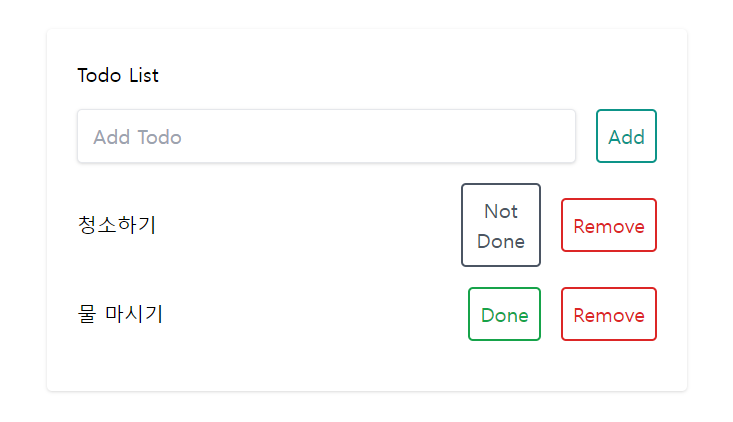Select the 청소하기 todo text
Screen dimensions: 733x422
(x=116, y=225)
